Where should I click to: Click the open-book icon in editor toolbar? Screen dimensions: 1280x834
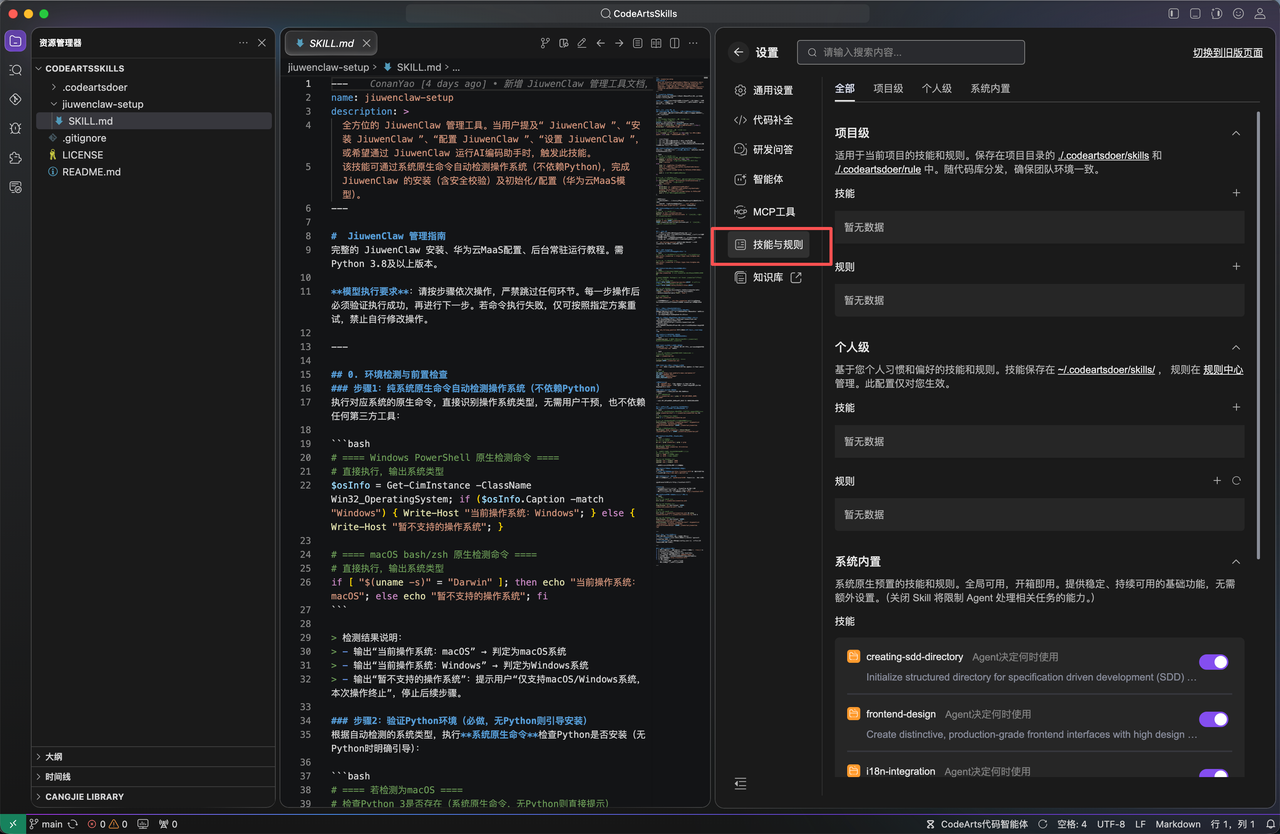(x=656, y=43)
